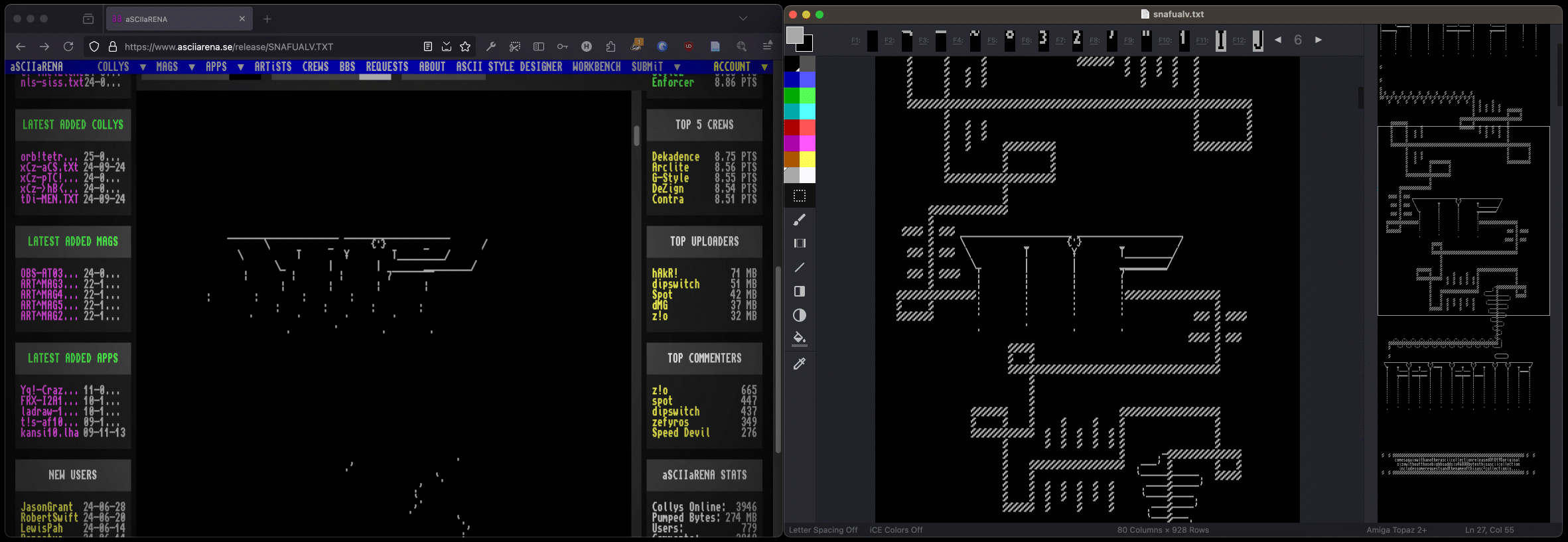Go to next F-key character set
This screenshot has height=542, width=1568.
[x=1319, y=40]
